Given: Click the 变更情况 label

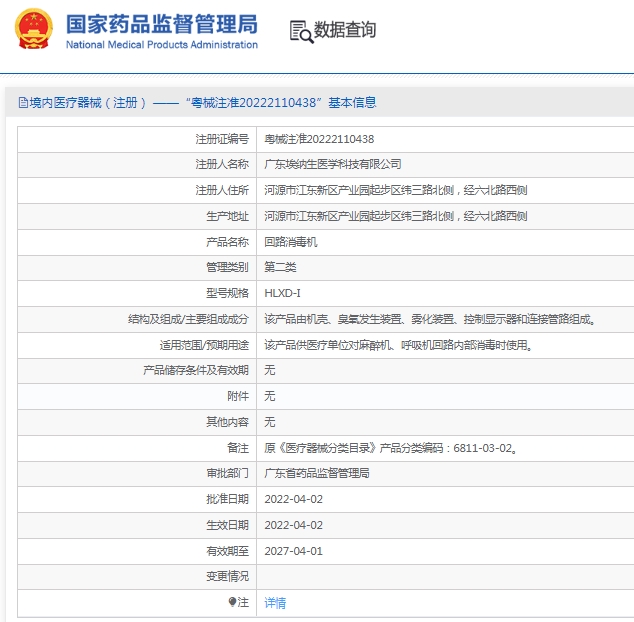Looking at the screenshot, I should pos(227,576).
